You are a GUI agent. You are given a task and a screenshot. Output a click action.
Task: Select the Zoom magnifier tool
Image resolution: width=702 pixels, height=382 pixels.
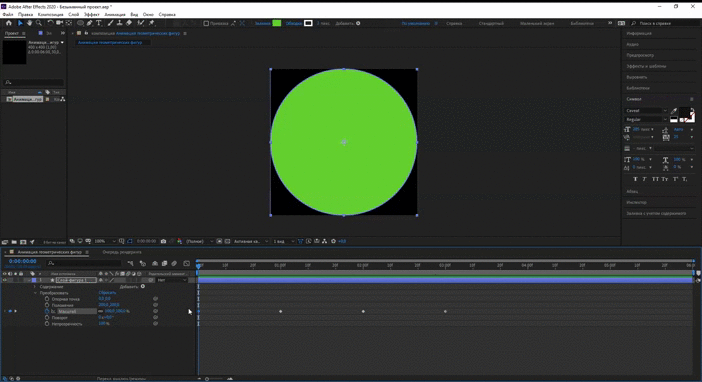[39, 23]
